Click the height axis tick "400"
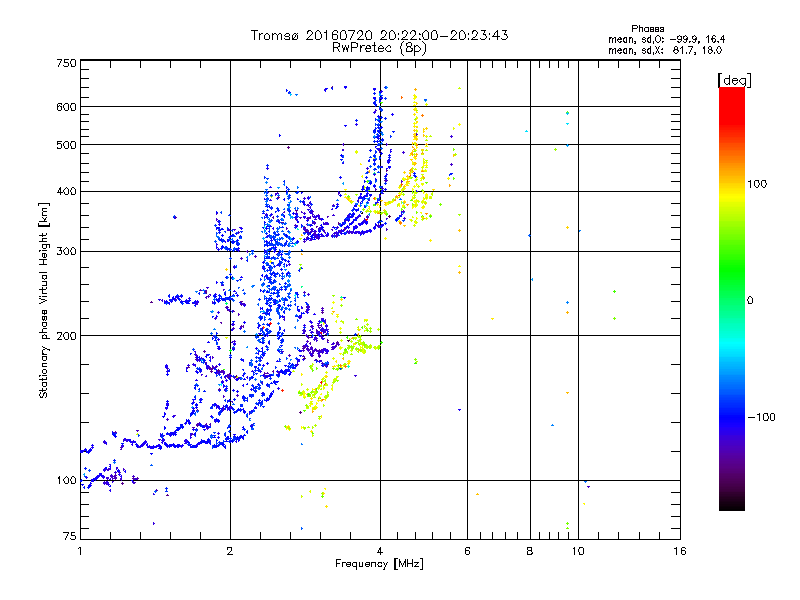Screen dimensions: 800x600 pos(66,191)
